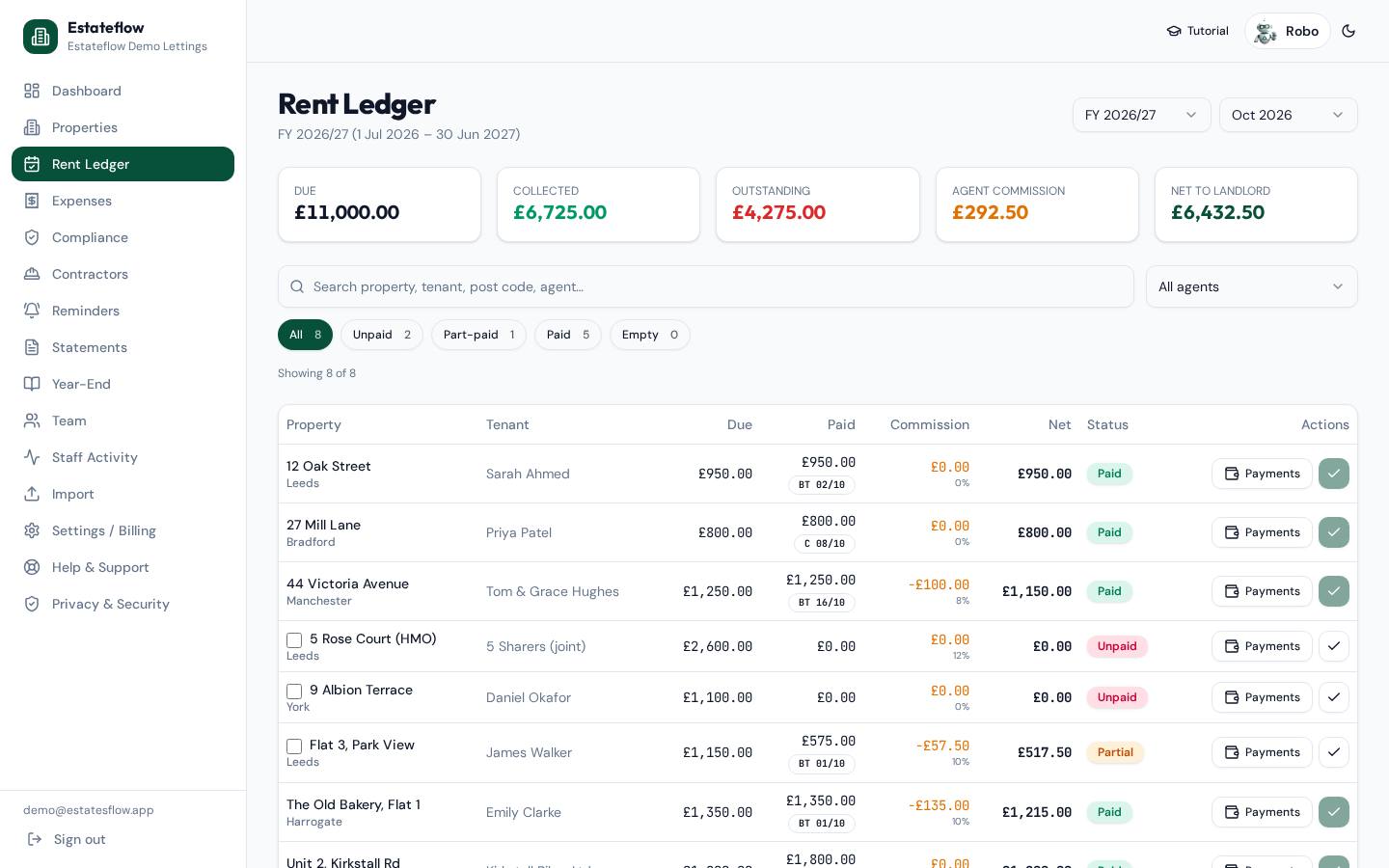This screenshot has width=1389, height=868.
Task: Open Statements page
Action: 123,347
